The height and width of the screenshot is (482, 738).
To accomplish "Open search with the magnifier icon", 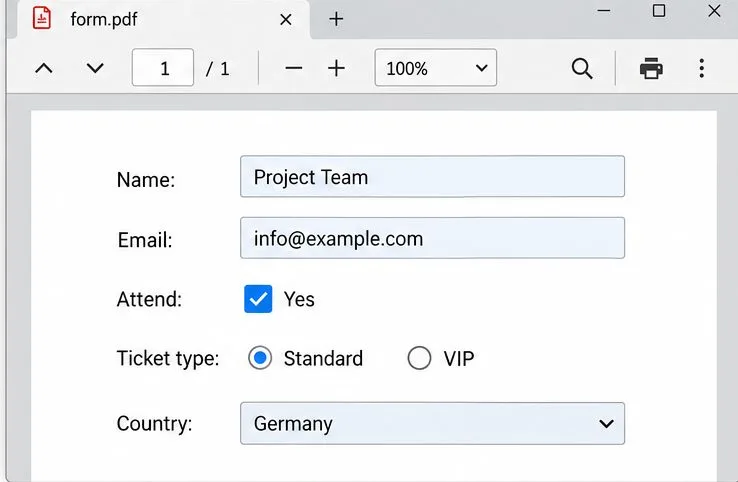I will pyautogui.click(x=582, y=69).
